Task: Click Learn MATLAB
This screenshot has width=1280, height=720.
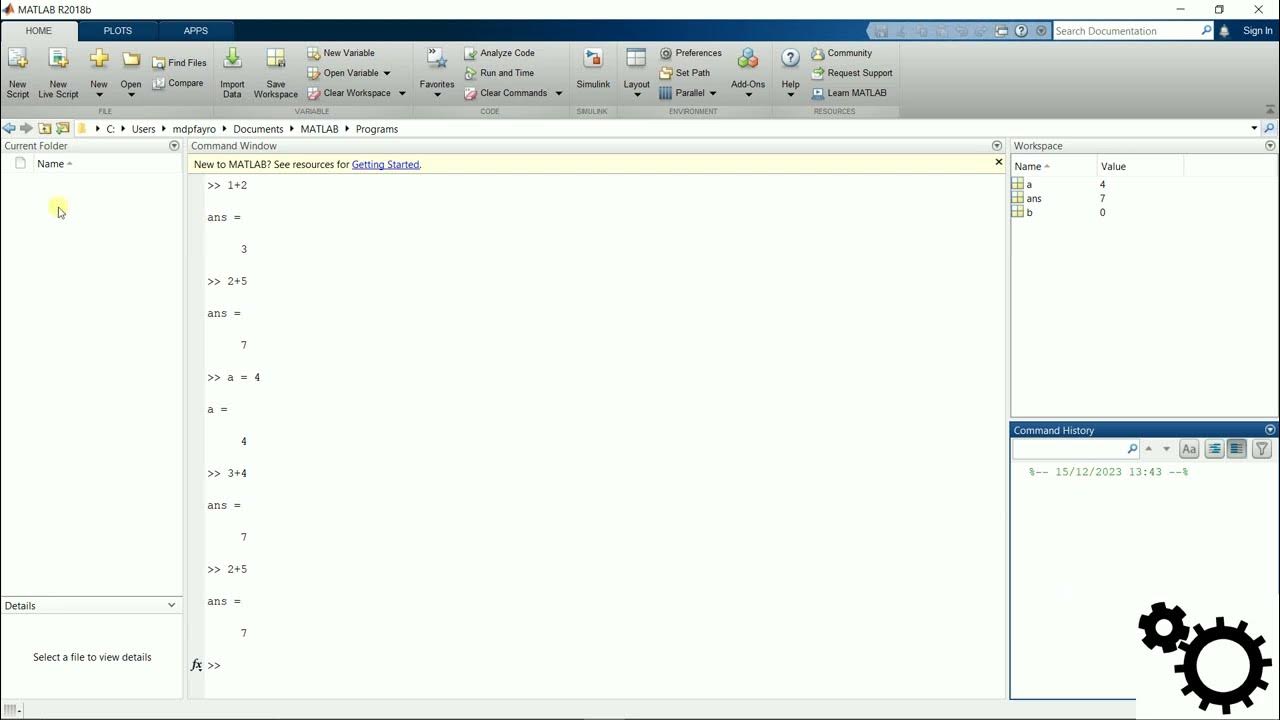Action: 848,93
